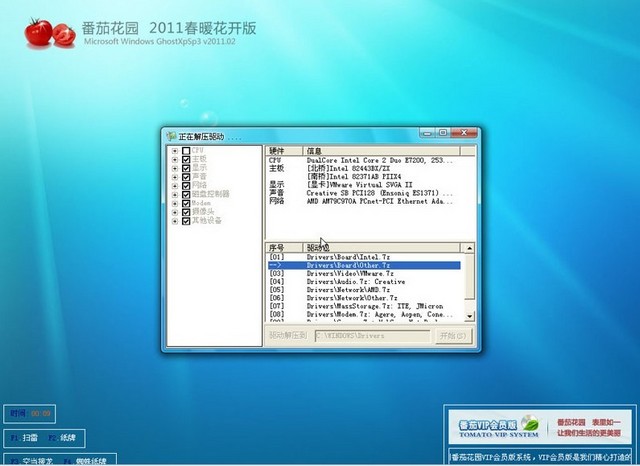This screenshot has width=640, height=466.
Task: Select Drivers\Network\AMD.7z entry [05]
Action: [364, 290]
